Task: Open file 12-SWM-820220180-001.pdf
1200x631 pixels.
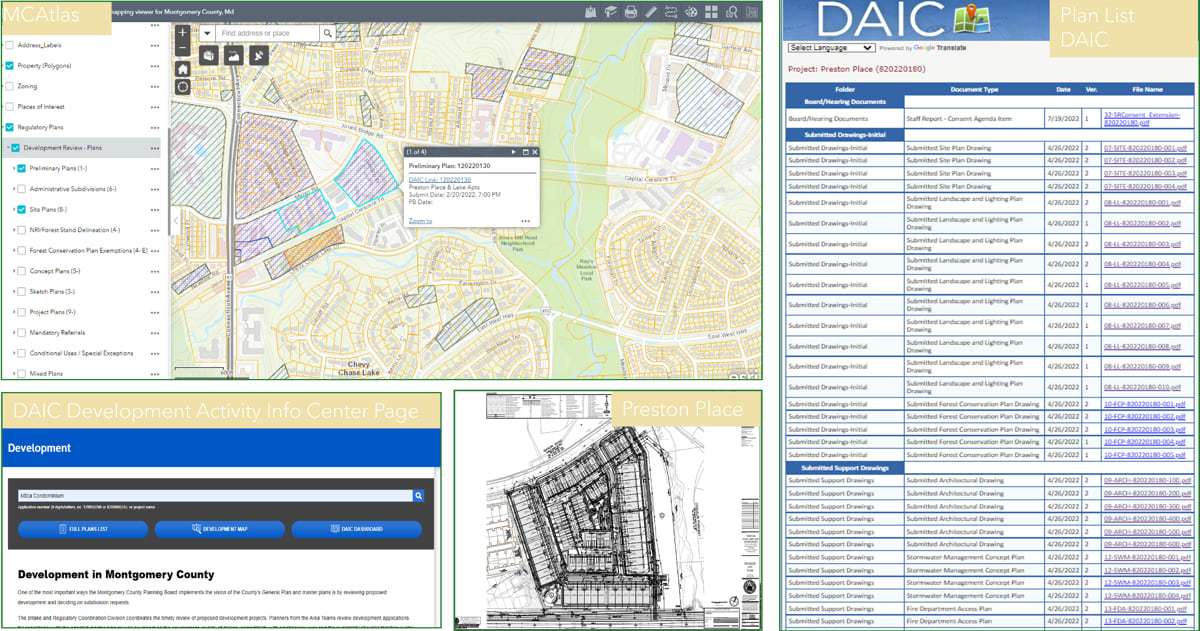Action: click(1145, 557)
